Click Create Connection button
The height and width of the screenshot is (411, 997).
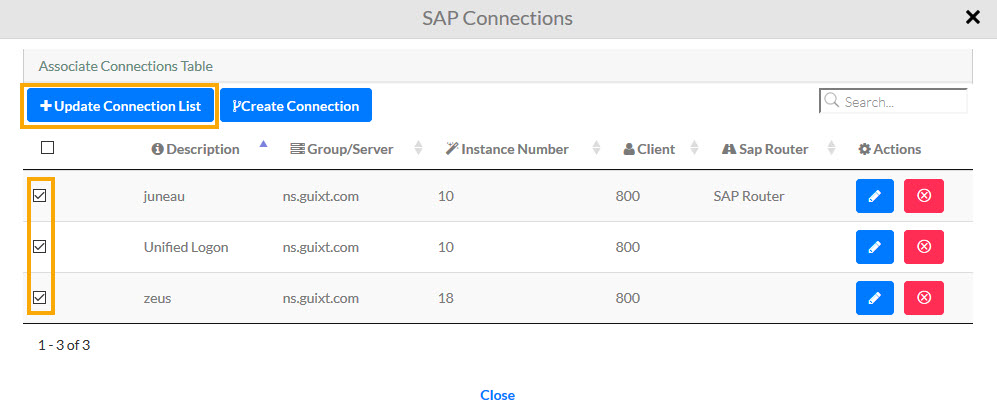296,106
